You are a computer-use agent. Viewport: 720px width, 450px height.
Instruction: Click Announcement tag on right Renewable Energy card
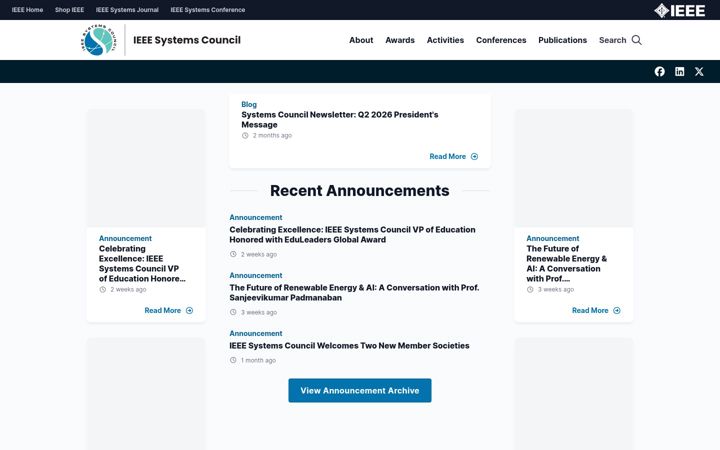(552, 238)
